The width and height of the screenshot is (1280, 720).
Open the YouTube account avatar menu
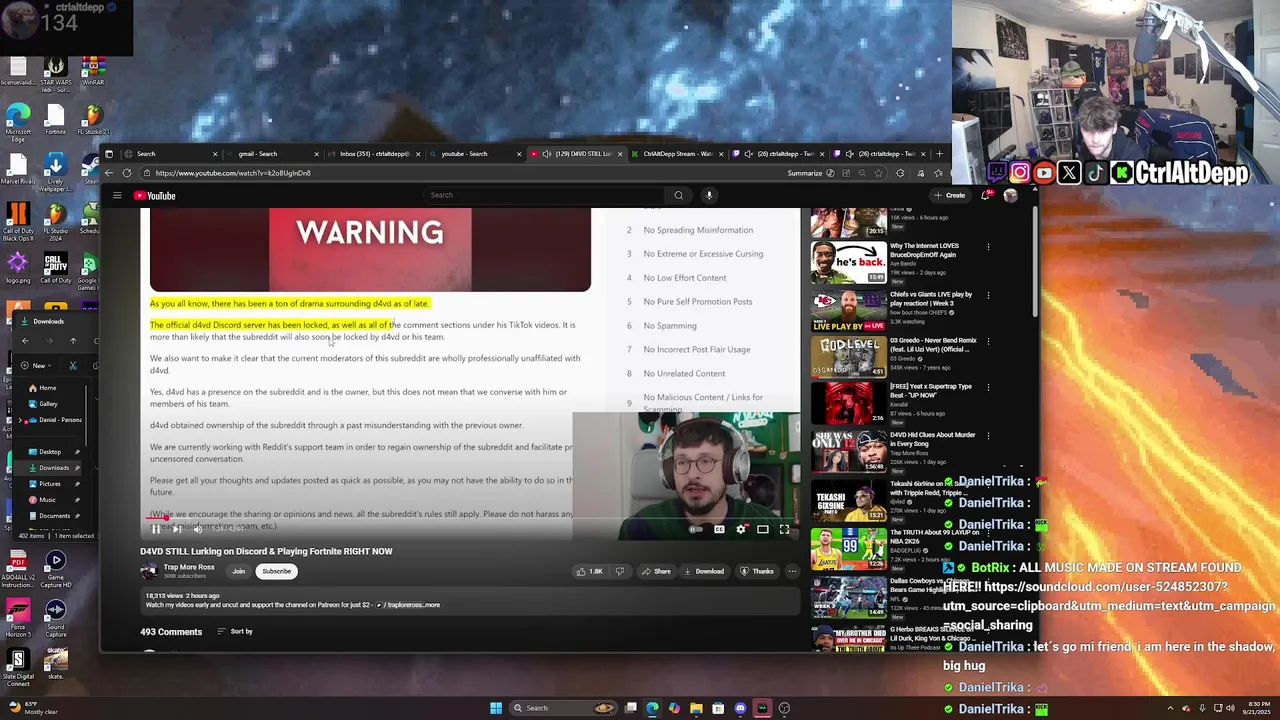(x=1011, y=196)
